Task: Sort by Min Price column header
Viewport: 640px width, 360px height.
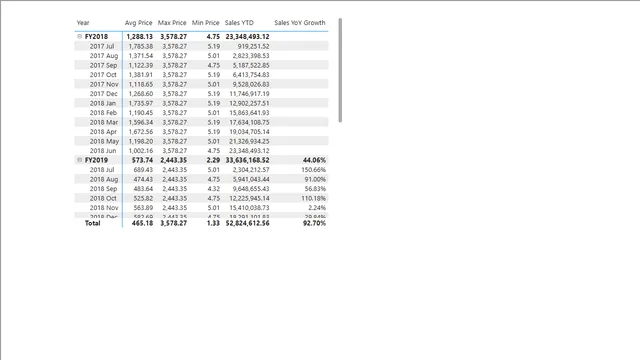Action: coord(206,23)
